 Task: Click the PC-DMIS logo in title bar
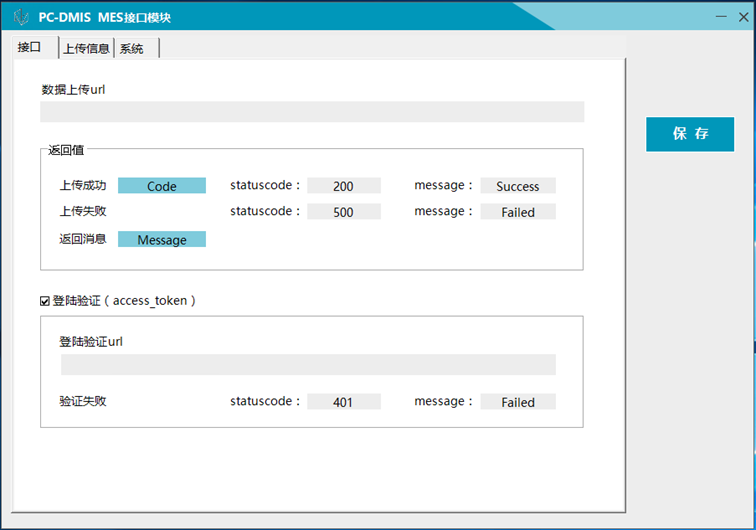click(21, 17)
